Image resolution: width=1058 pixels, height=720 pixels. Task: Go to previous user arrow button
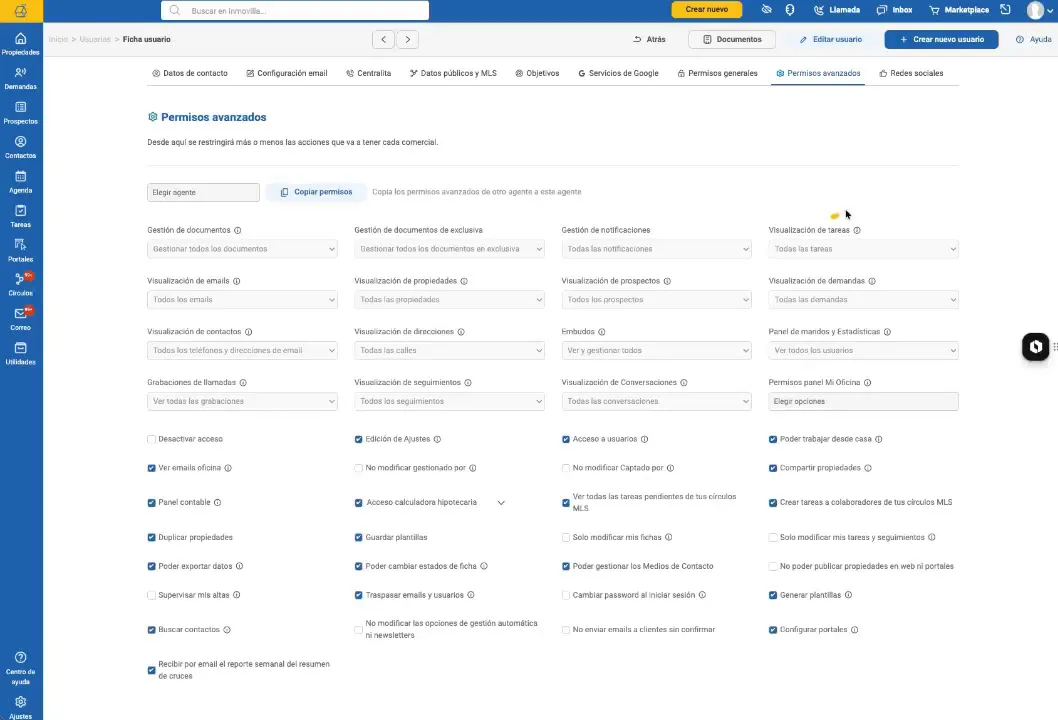click(x=383, y=39)
